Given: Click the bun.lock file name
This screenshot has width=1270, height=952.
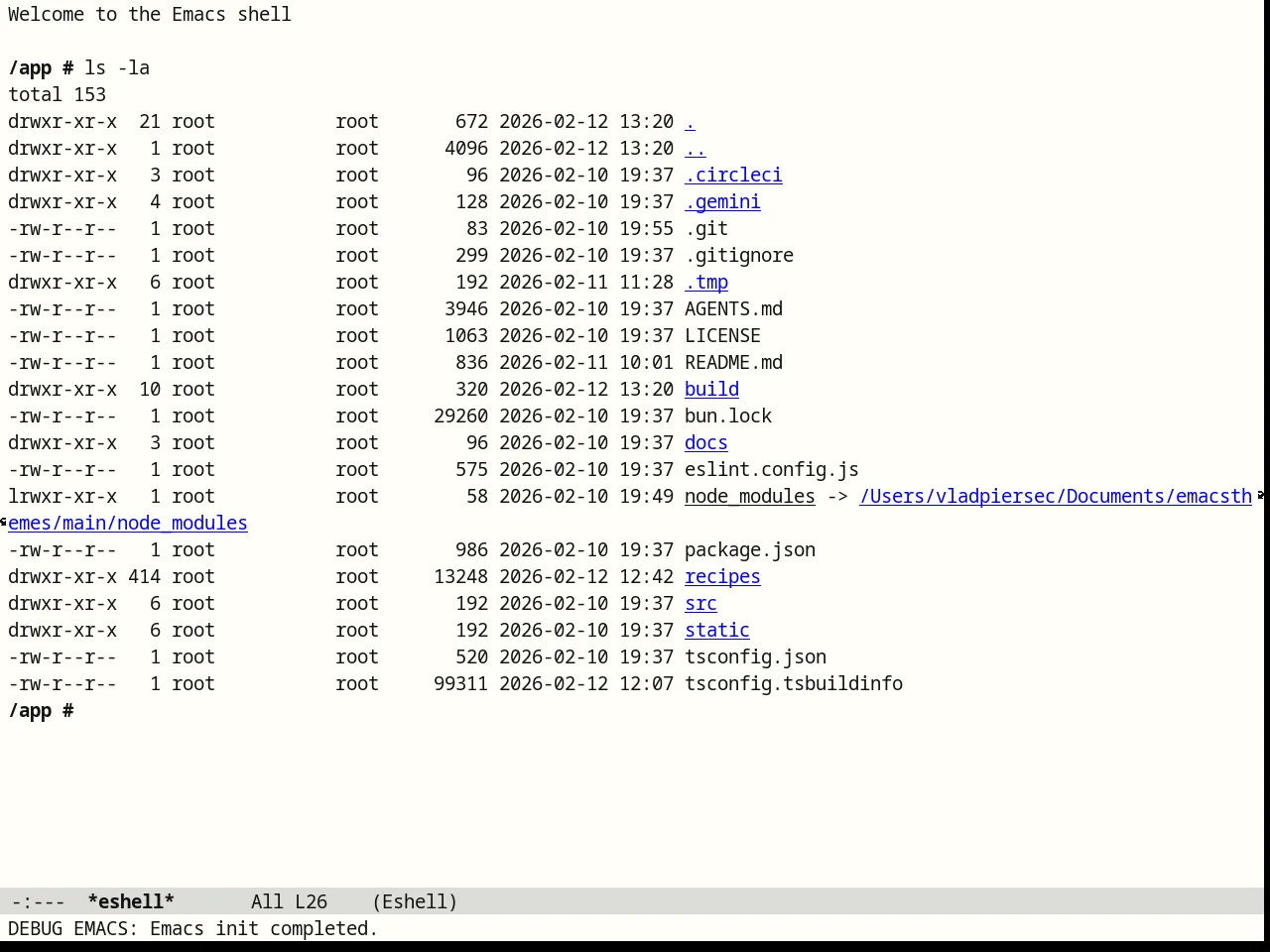Looking at the screenshot, I should 728,416.
